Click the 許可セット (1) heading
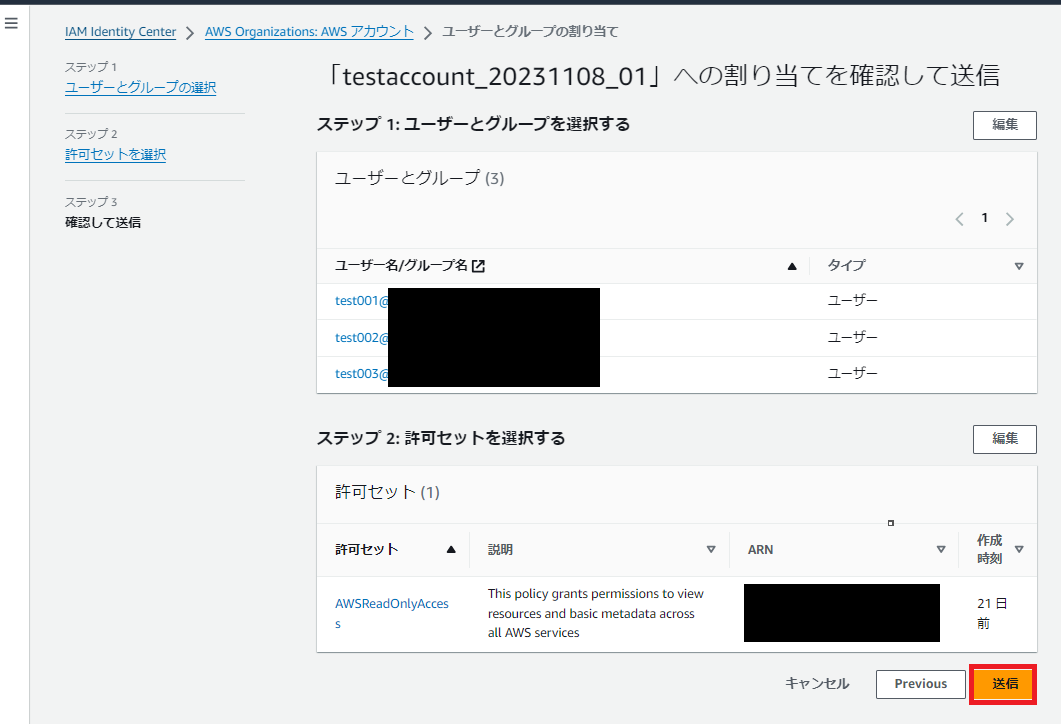 [387, 492]
